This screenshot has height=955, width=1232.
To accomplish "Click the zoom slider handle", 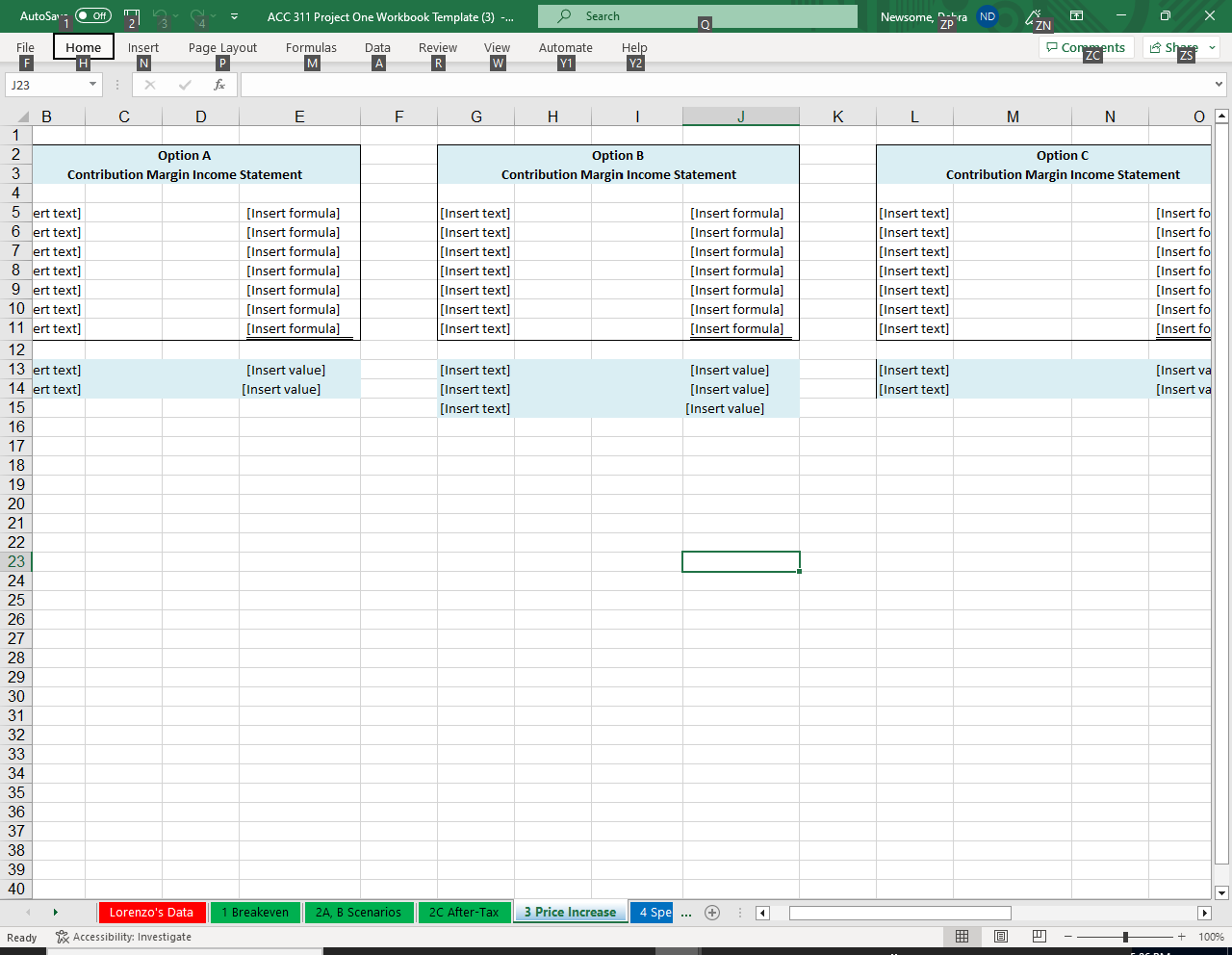I will point(1125,937).
